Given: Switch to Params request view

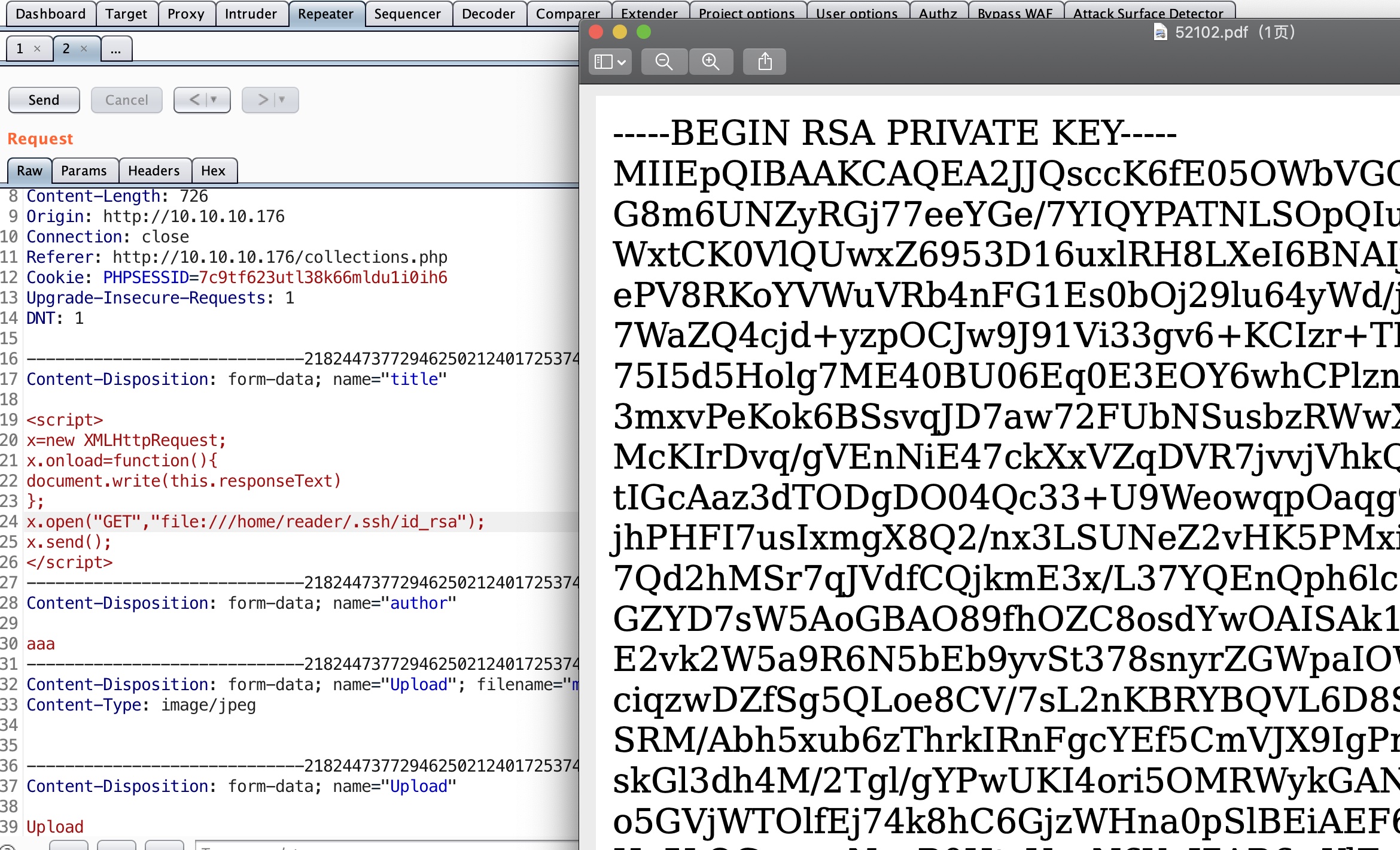Looking at the screenshot, I should pyautogui.click(x=84, y=171).
